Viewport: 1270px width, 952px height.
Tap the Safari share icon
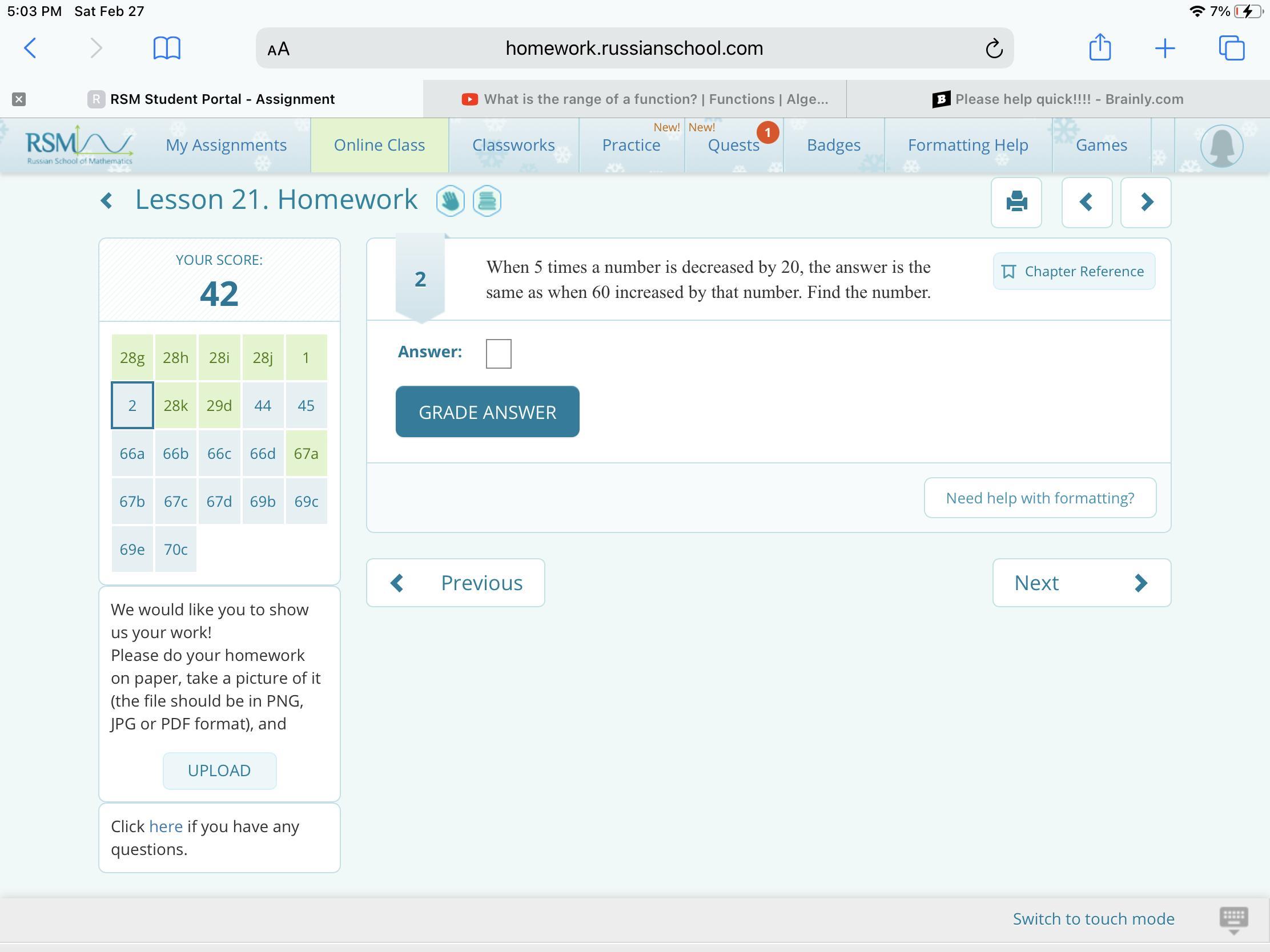1099,47
